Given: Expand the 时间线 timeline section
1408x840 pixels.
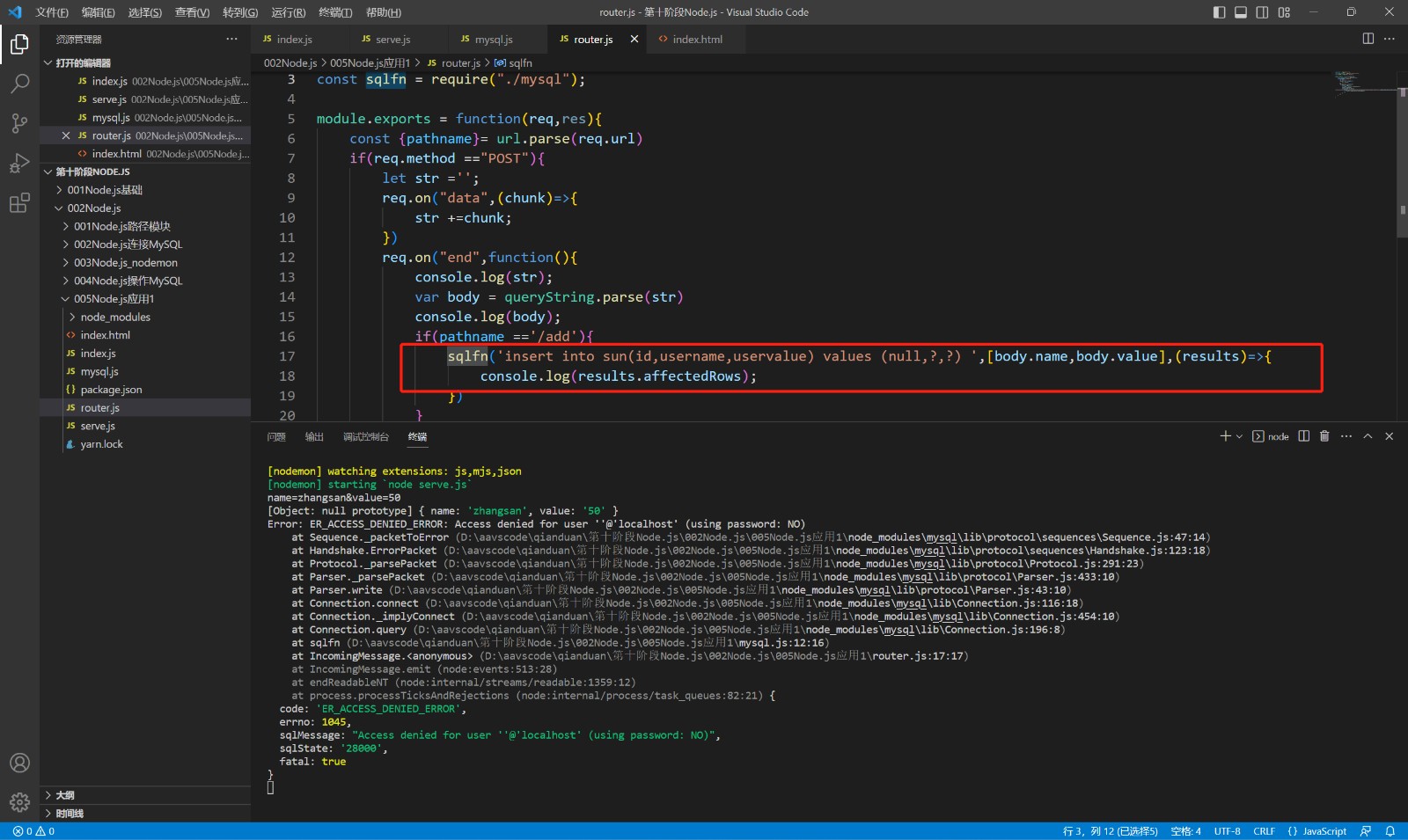Looking at the screenshot, I should (x=145, y=814).
